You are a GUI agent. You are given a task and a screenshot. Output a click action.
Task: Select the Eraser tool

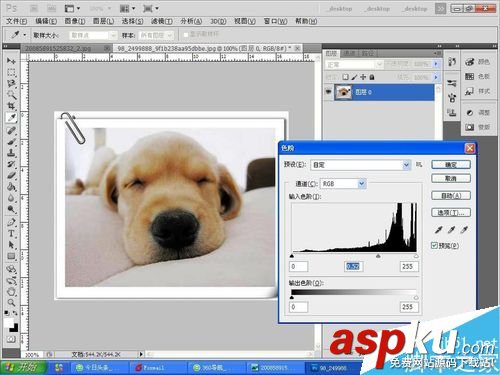[11, 175]
